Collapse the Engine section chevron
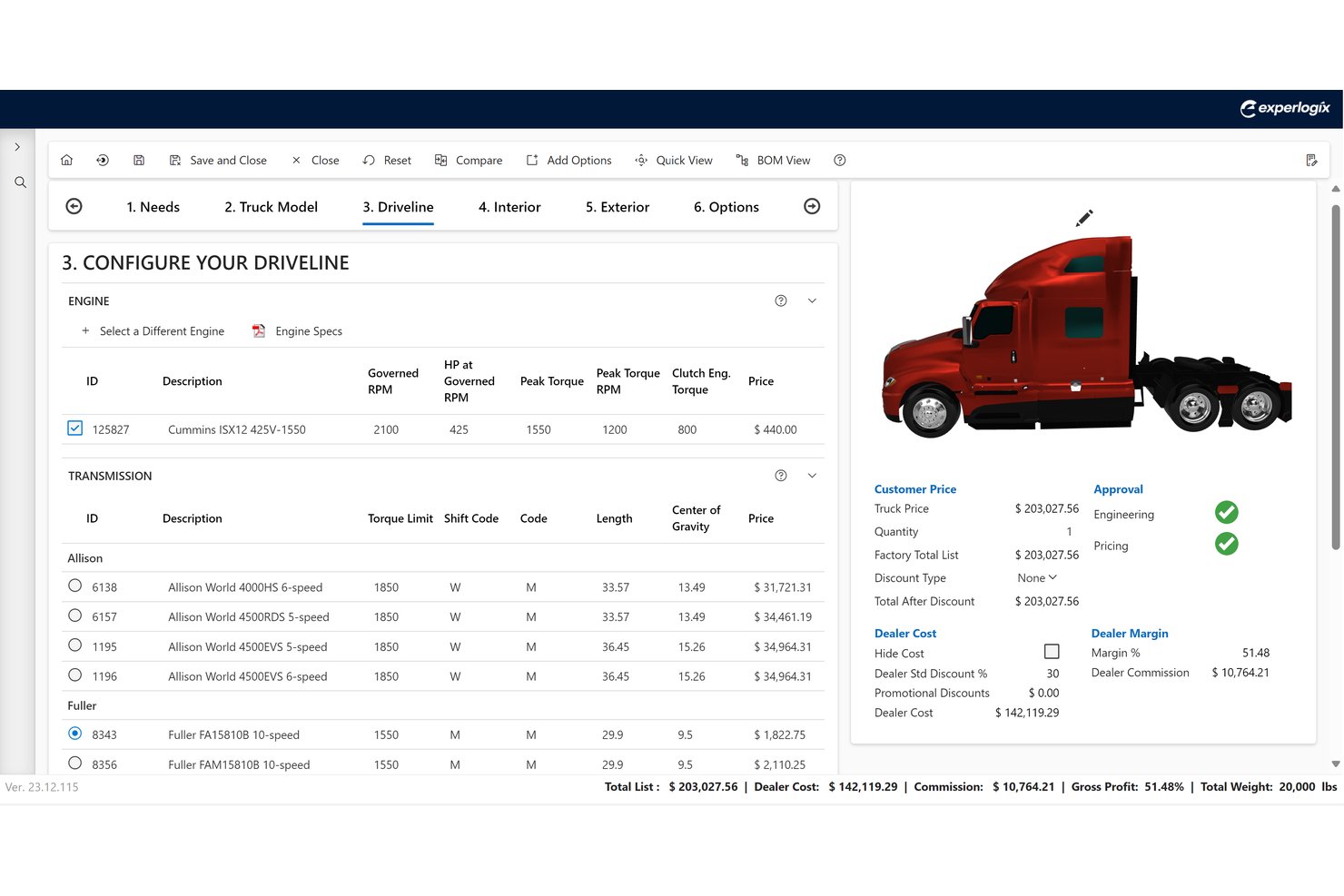Viewport: 1344px width, 896px height. click(812, 301)
